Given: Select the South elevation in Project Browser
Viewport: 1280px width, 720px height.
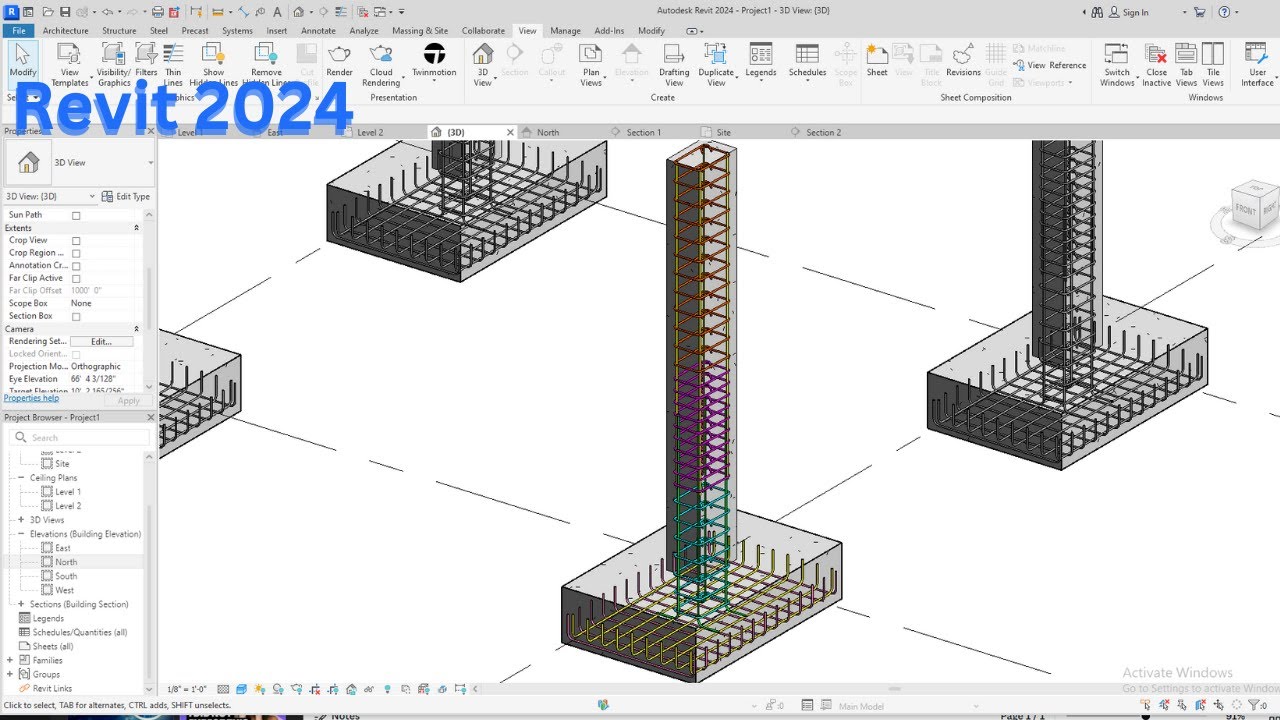Looking at the screenshot, I should pos(66,576).
